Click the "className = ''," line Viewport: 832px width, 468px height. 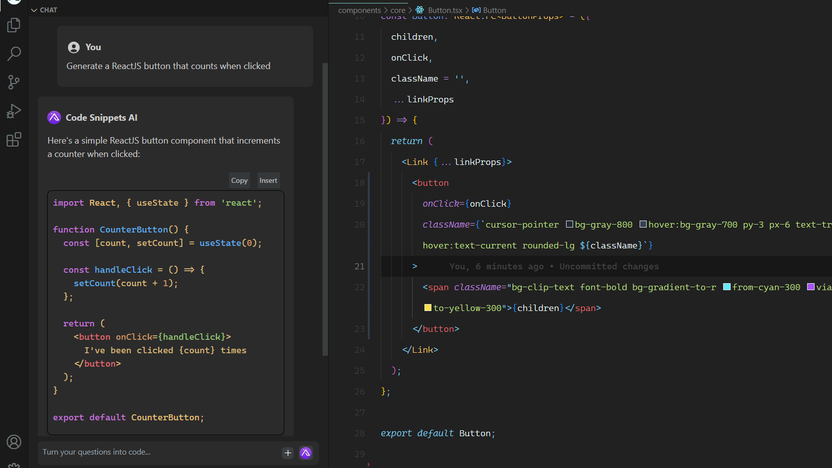point(430,79)
